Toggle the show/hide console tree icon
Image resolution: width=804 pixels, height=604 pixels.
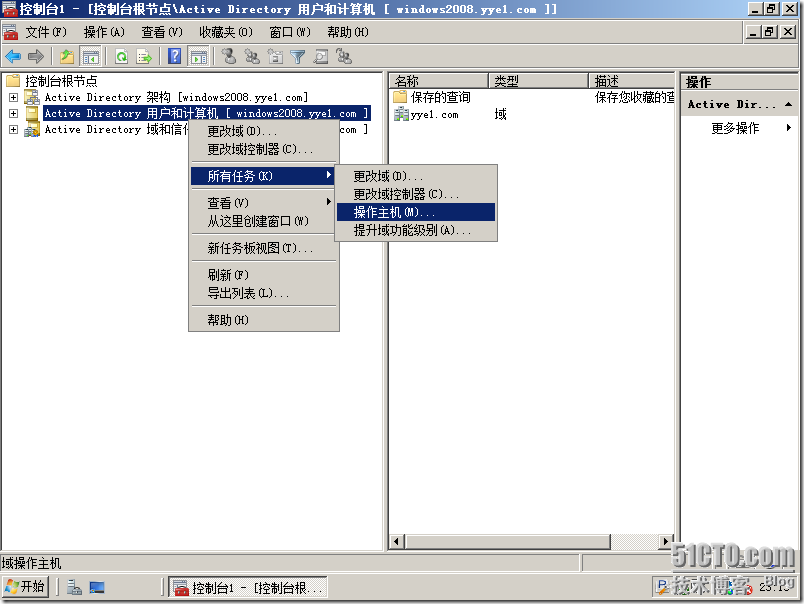click(x=91, y=56)
